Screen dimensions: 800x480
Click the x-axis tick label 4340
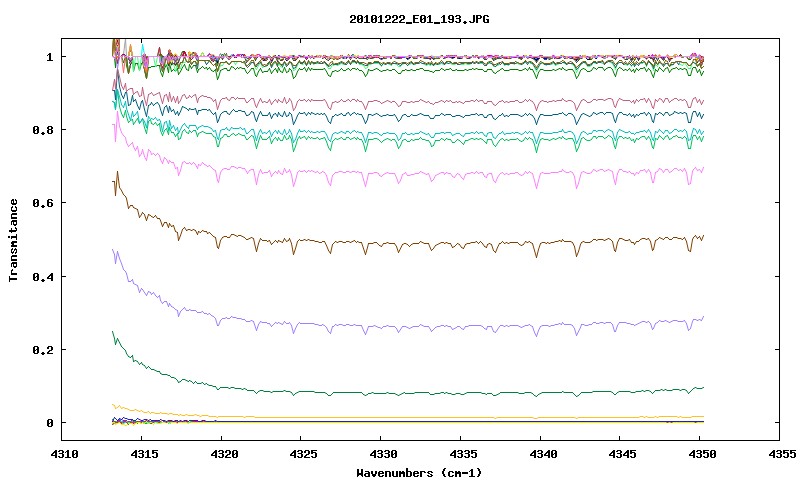[x=543, y=454]
